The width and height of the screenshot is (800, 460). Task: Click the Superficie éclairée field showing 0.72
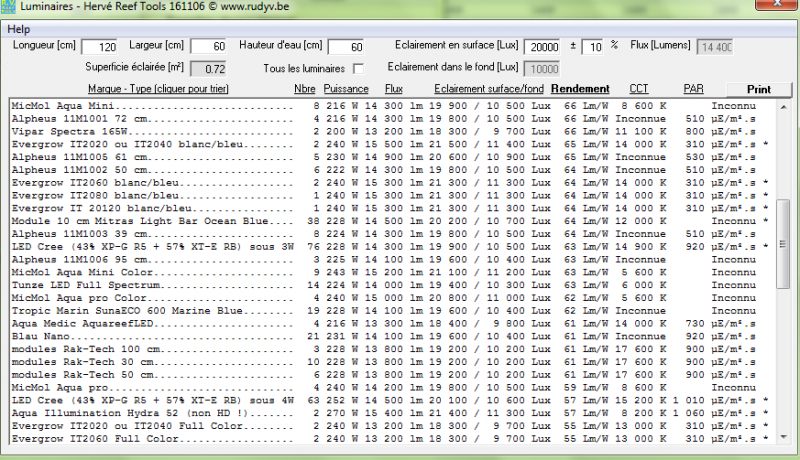pos(208,69)
